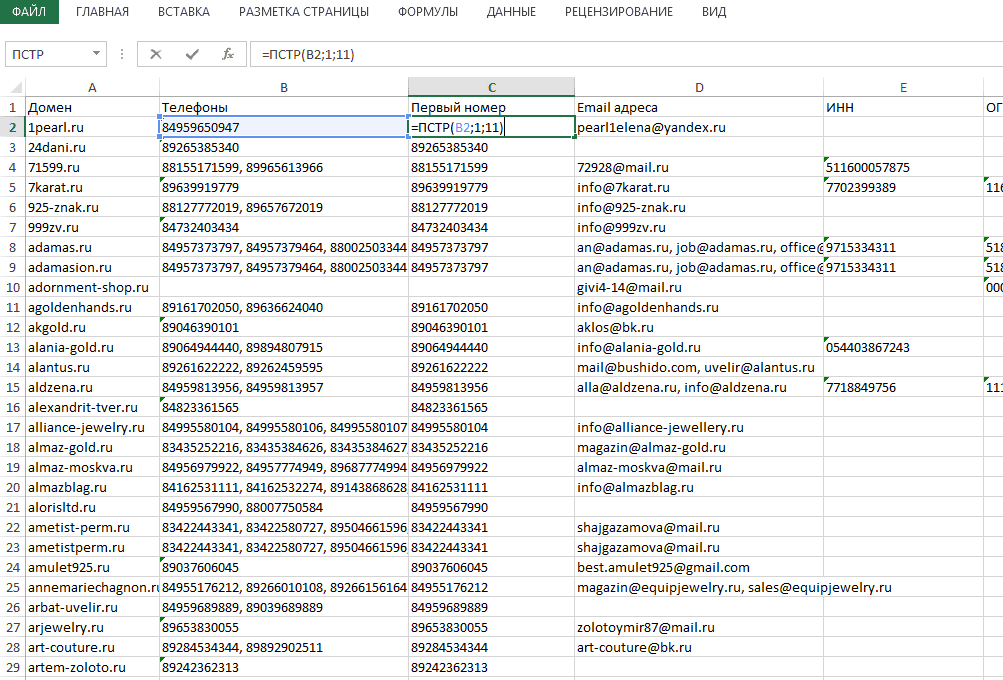
Task: Open the ДАННЫЕ ribbon tab
Action: (x=511, y=12)
